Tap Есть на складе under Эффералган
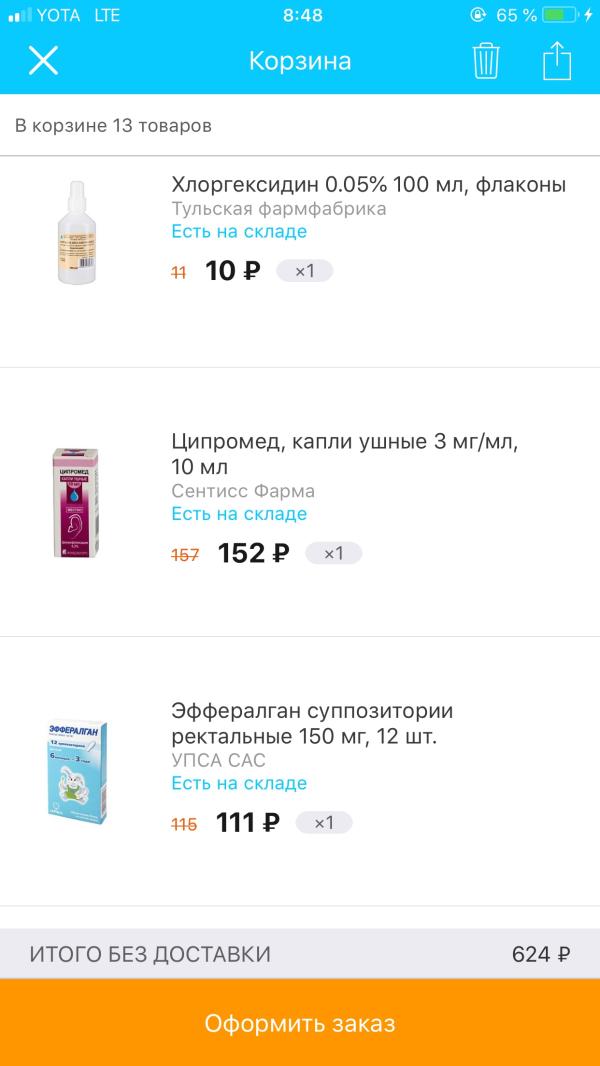Image resolution: width=600 pixels, height=1066 pixels. [239, 783]
